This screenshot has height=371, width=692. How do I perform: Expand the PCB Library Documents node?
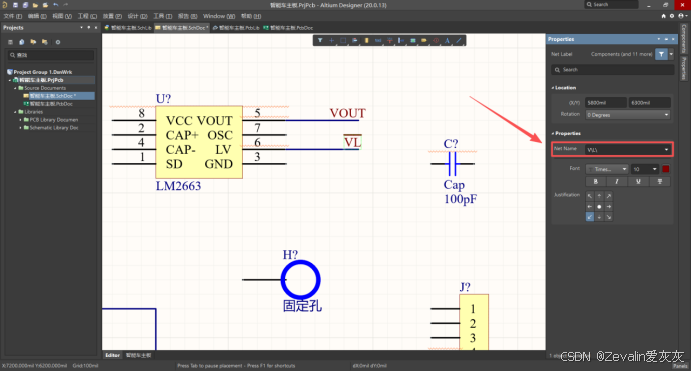(x=20, y=120)
